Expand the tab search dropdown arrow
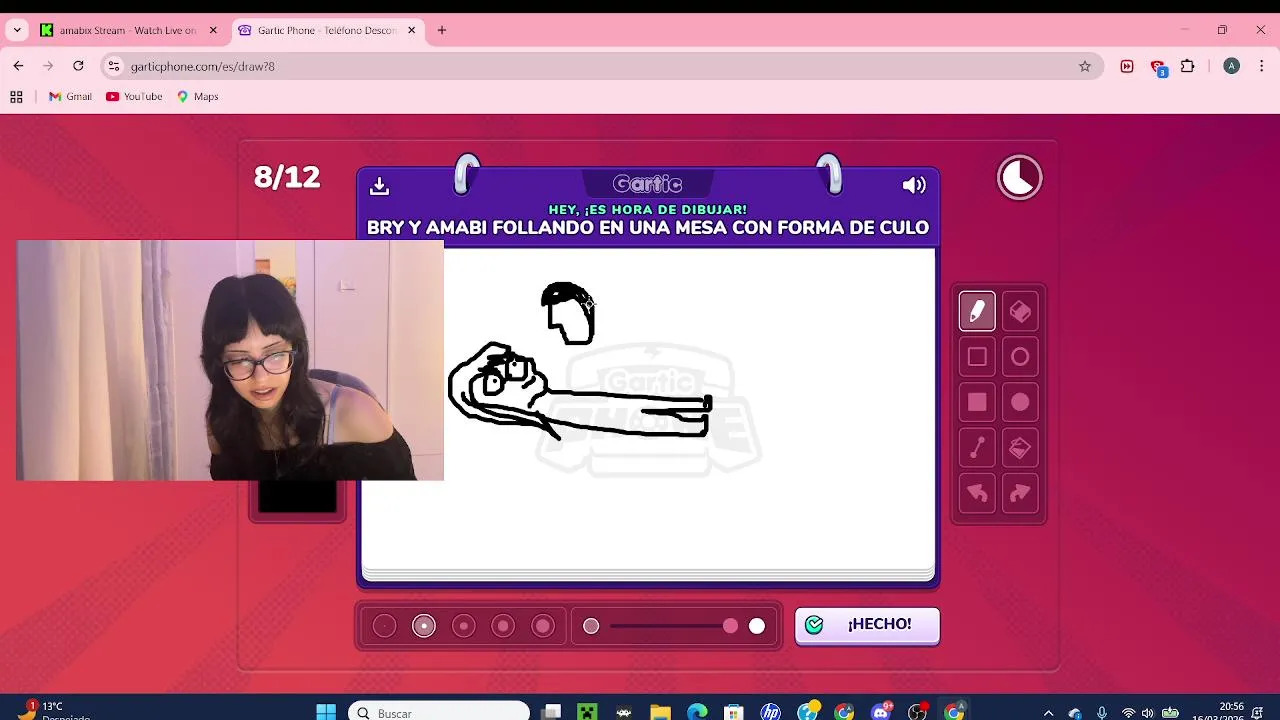 [x=17, y=30]
